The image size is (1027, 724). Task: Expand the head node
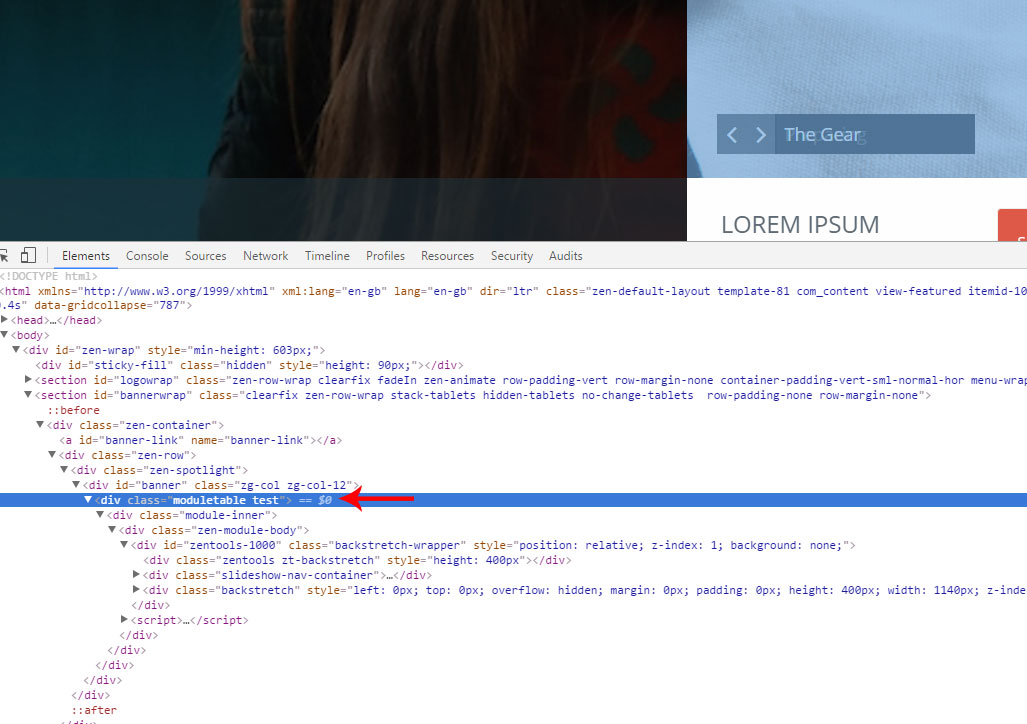[x=5, y=320]
